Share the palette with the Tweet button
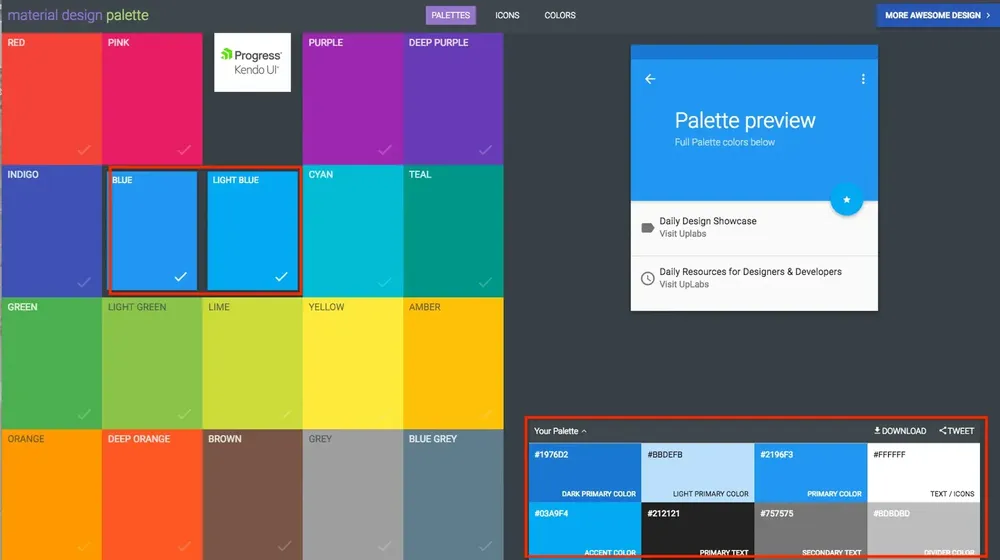 point(957,431)
